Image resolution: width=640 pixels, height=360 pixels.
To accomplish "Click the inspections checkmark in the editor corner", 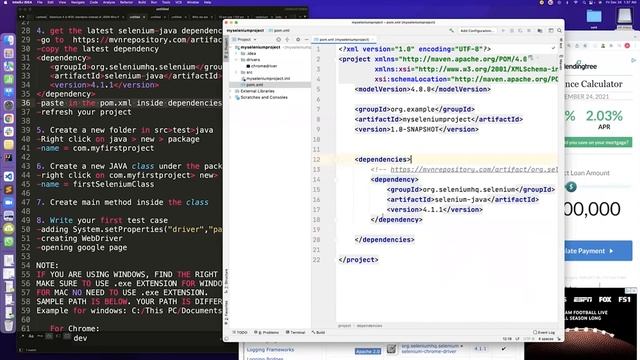I will [x=553, y=48].
